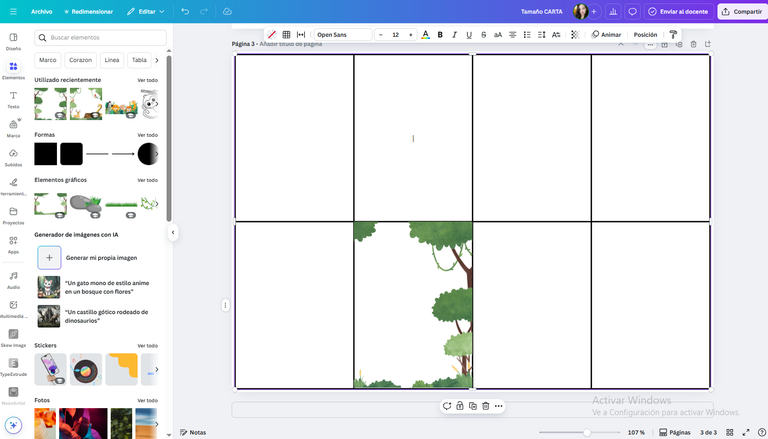
Task: Open the cell spacing icon
Action: pos(301,34)
